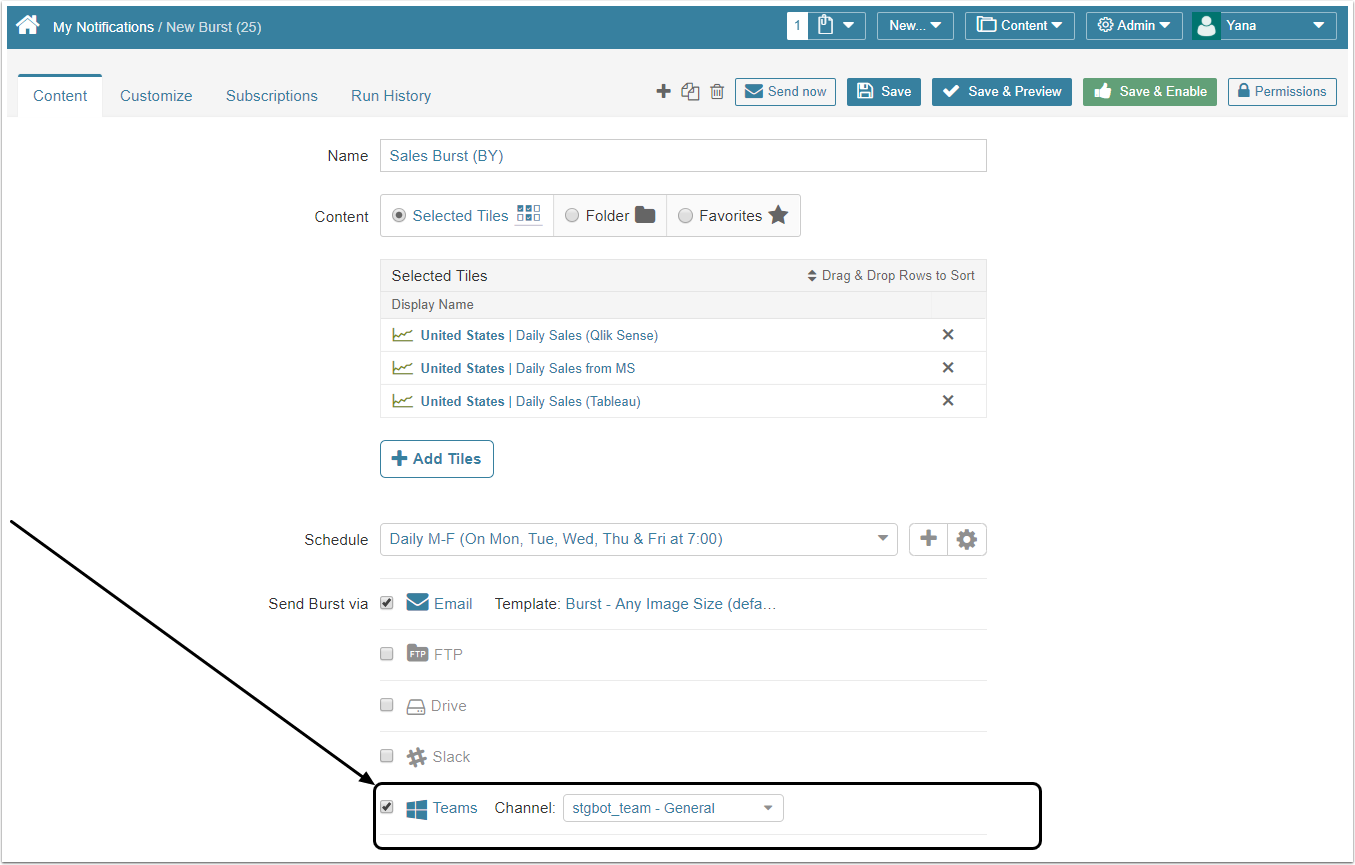Click the FTP icon
The image size is (1355, 865).
tap(417, 654)
